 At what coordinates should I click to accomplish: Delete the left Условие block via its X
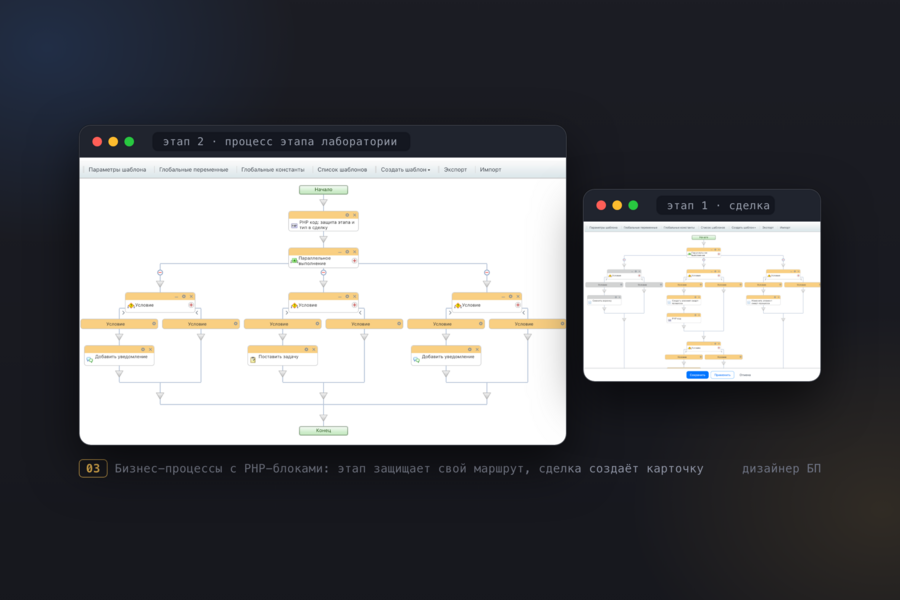(191, 296)
